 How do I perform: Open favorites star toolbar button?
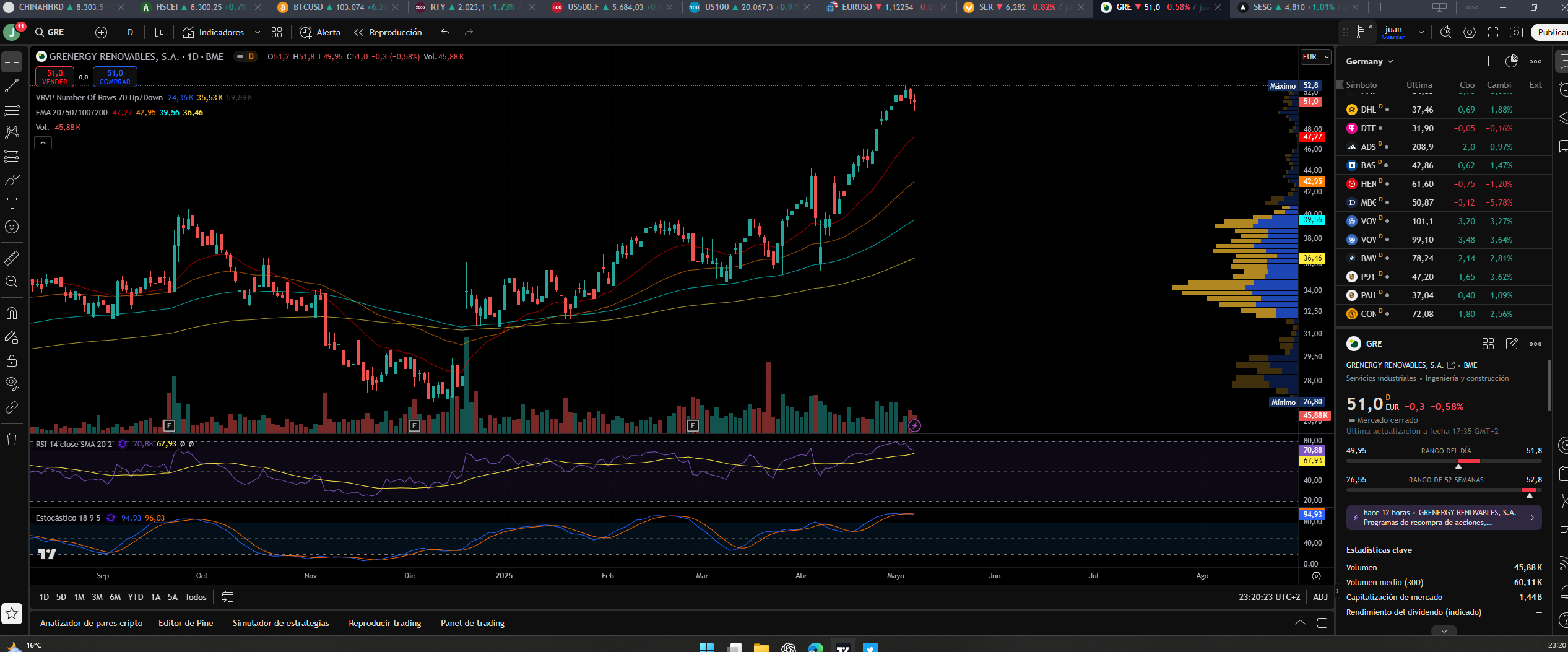coord(12,614)
